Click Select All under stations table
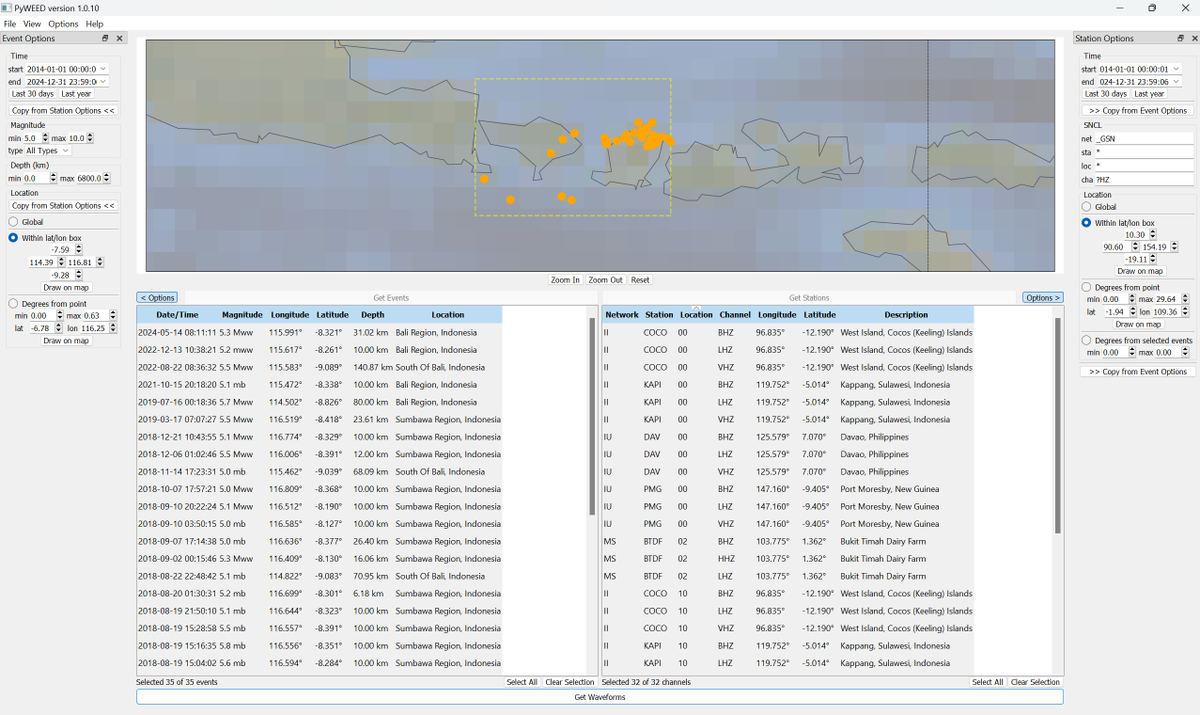This screenshot has height=715, width=1200. 987,682
